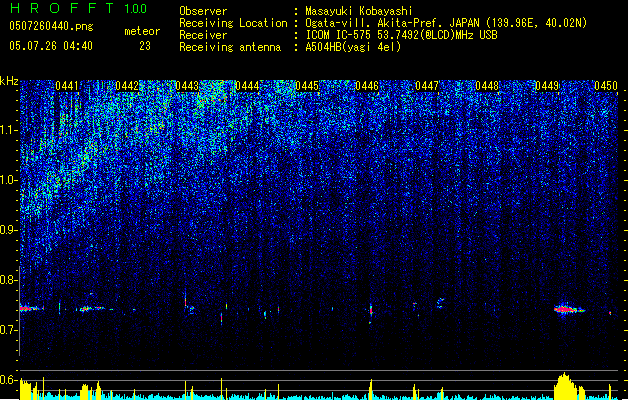The image size is (629, 400).
Task: Click the kHz axis unit label
Action: click(x=9, y=81)
